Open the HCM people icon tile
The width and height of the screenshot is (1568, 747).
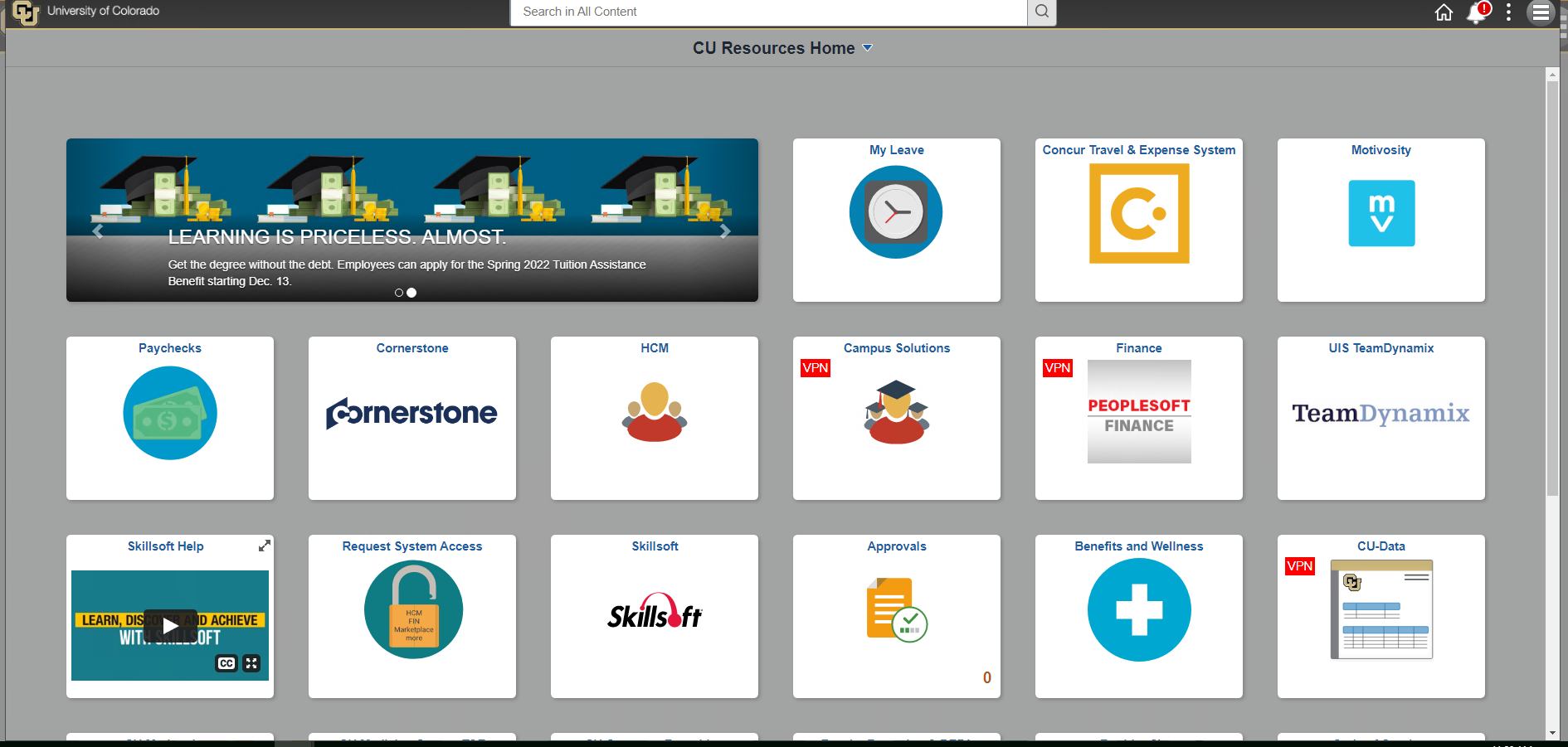pyautogui.click(x=654, y=412)
